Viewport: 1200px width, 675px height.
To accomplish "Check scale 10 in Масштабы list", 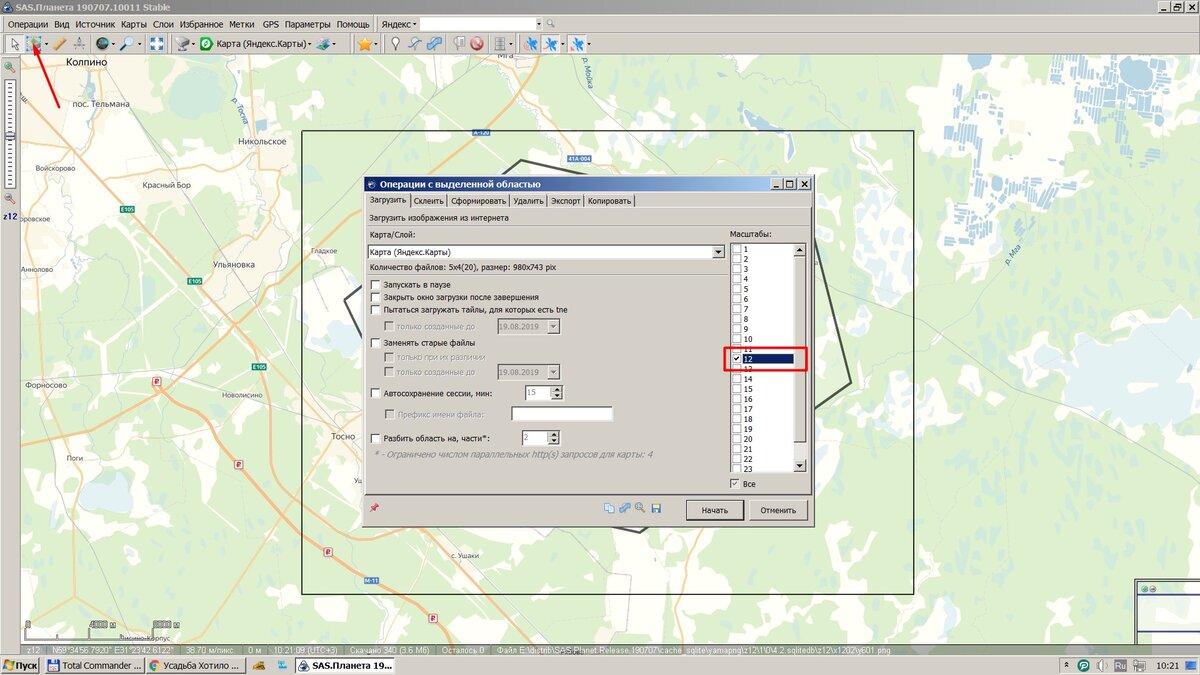I will tap(737, 339).
